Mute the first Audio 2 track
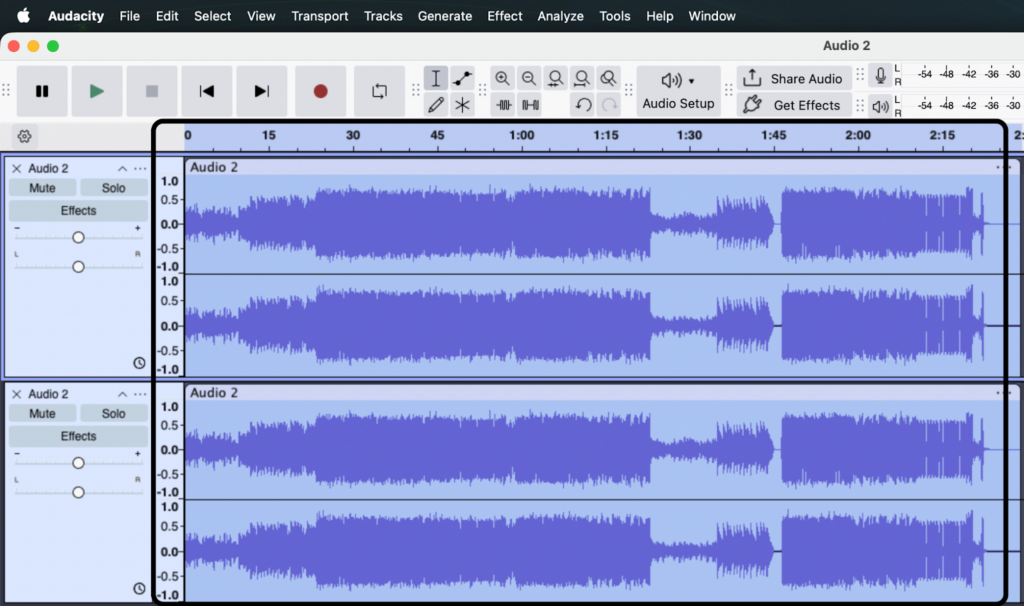 click(x=42, y=188)
